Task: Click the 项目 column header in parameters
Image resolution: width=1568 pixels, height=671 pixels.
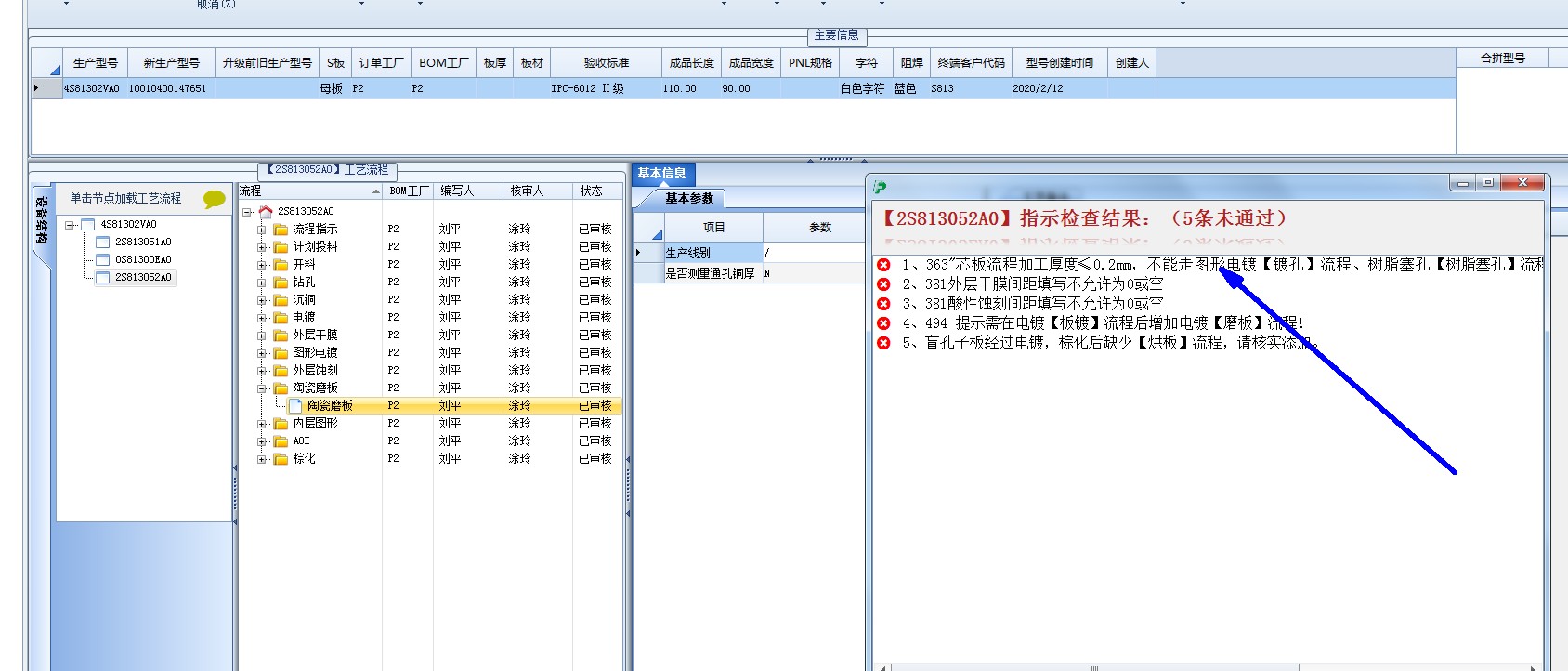Action: pos(713,228)
